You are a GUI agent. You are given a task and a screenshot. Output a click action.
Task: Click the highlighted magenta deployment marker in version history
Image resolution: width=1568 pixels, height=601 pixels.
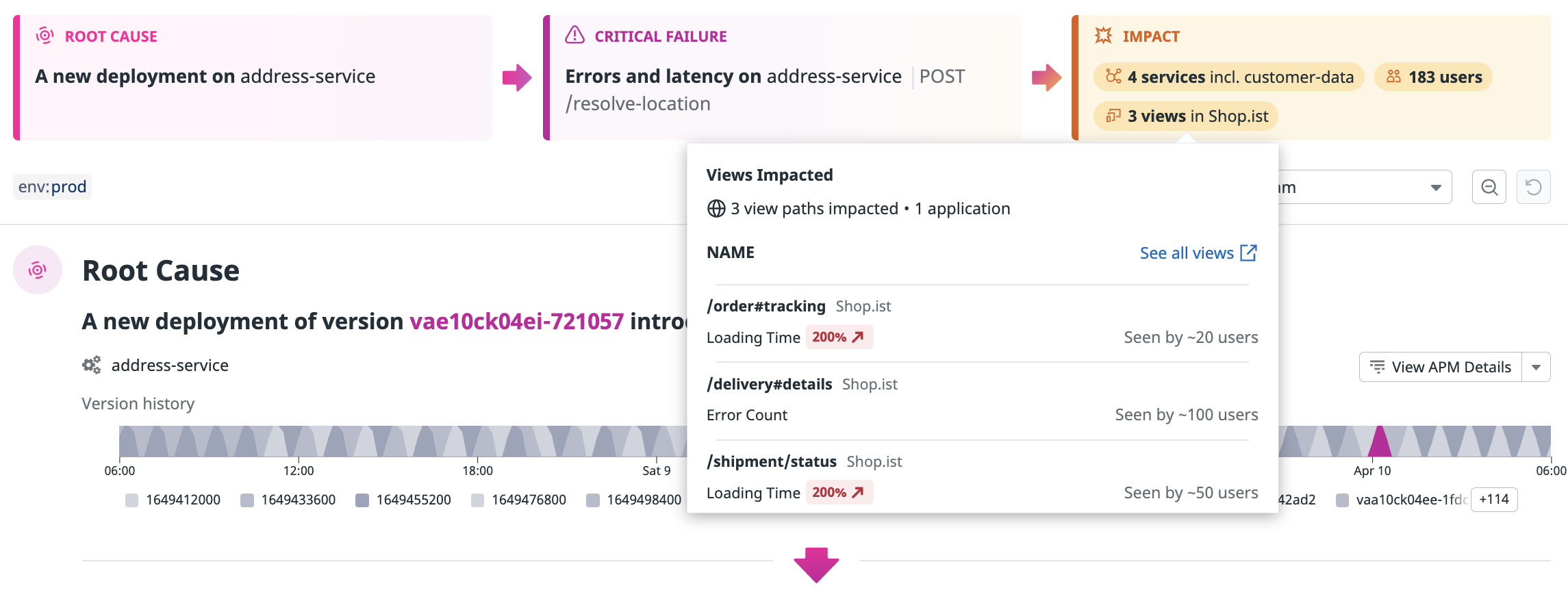point(1380,442)
